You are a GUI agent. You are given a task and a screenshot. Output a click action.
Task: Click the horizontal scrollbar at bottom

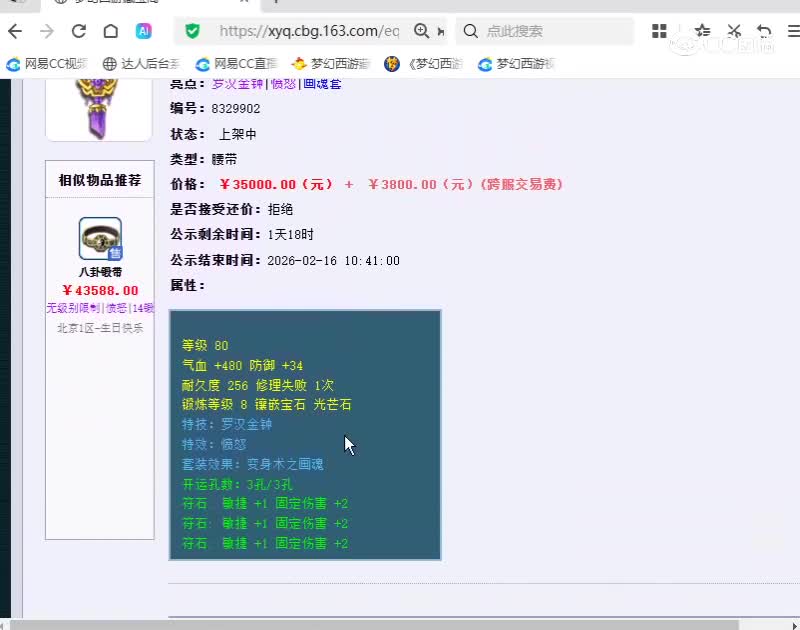coord(374,625)
